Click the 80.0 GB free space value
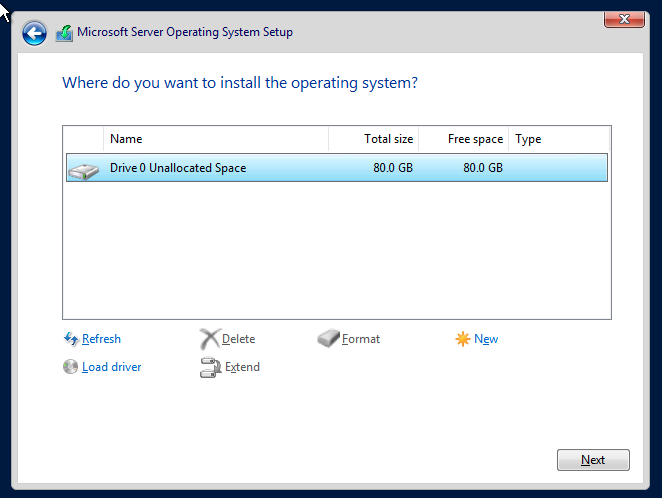 [x=483, y=168]
